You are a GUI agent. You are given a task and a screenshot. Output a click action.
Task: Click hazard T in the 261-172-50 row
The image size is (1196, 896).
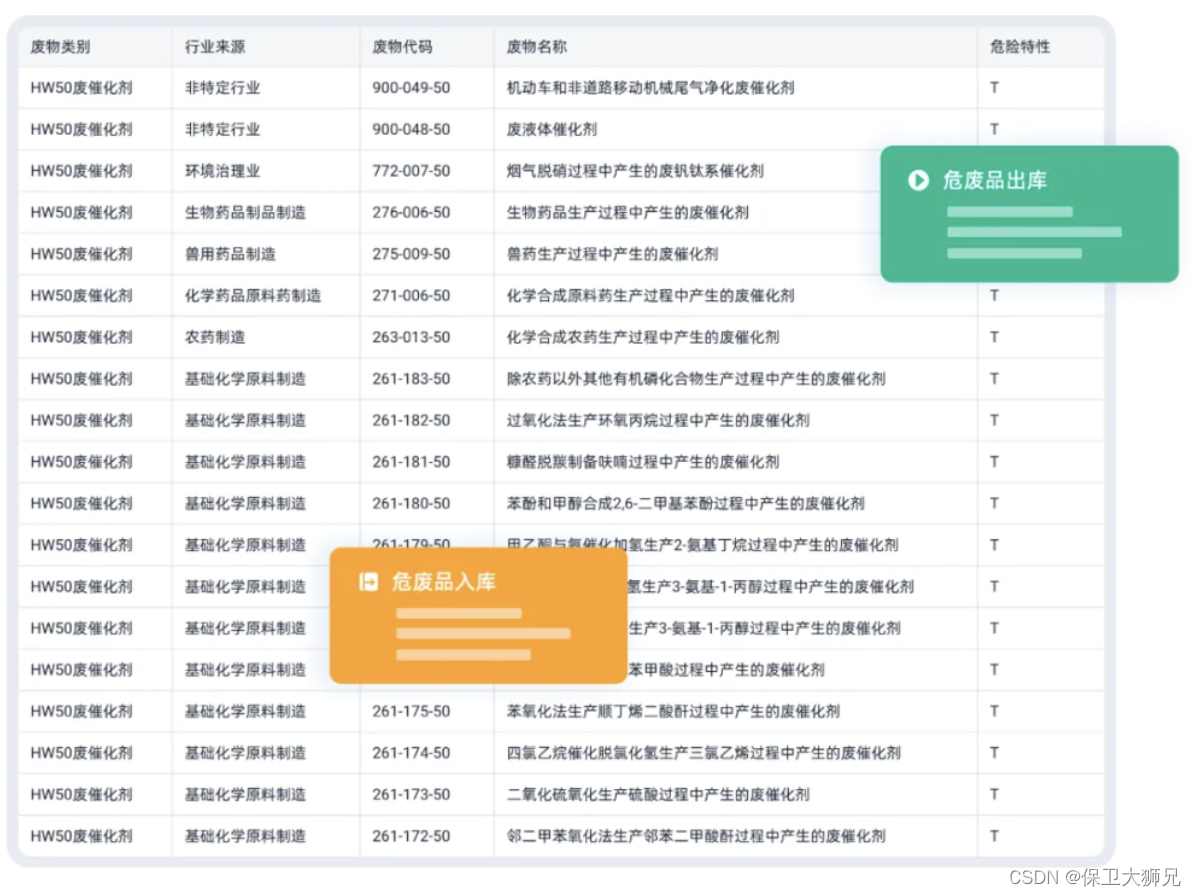pos(995,836)
